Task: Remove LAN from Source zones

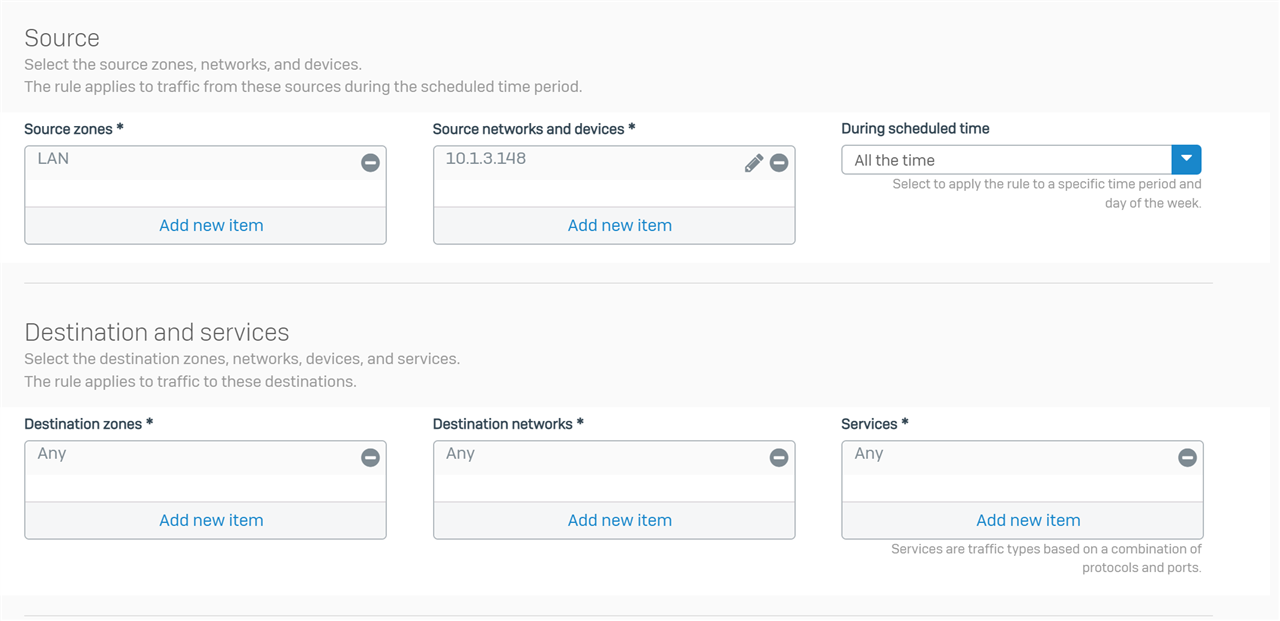Action: coord(370,162)
